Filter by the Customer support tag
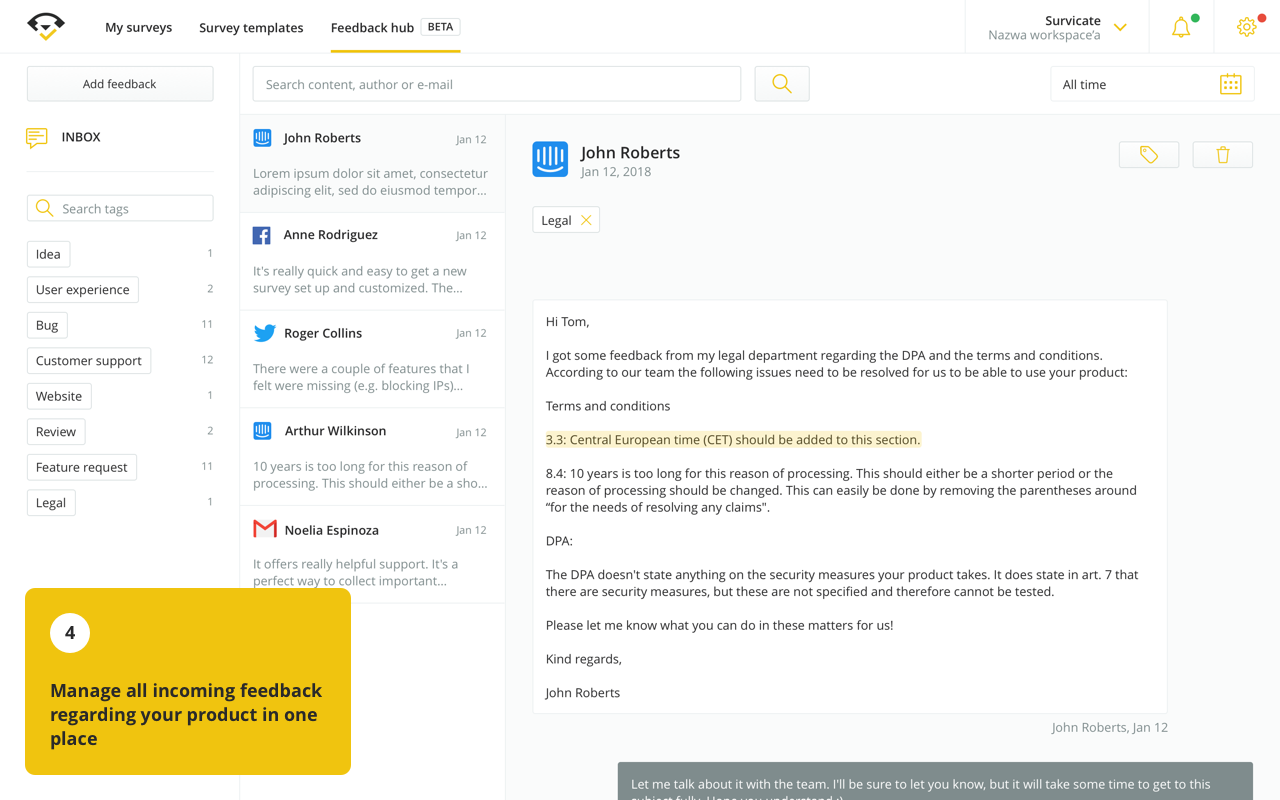This screenshot has width=1280, height=800. point(89,360)
